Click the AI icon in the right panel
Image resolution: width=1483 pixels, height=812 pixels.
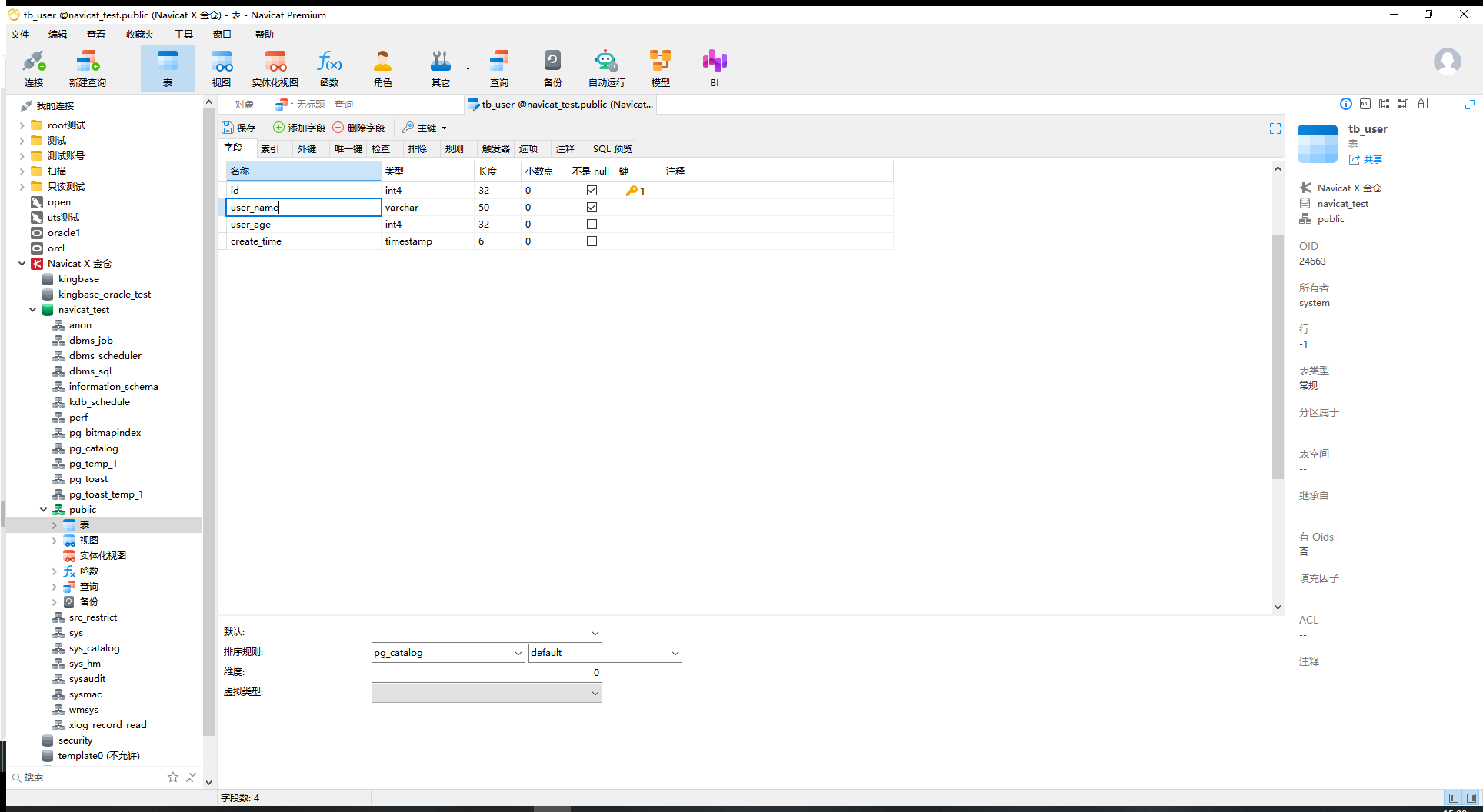click(x=1423, y=104)
